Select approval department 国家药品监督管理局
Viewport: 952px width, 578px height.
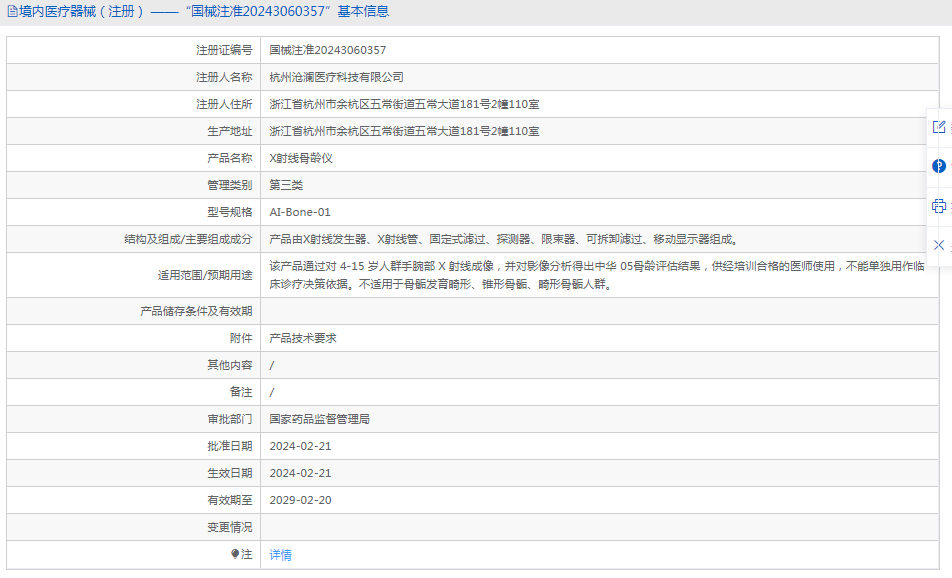319,419
